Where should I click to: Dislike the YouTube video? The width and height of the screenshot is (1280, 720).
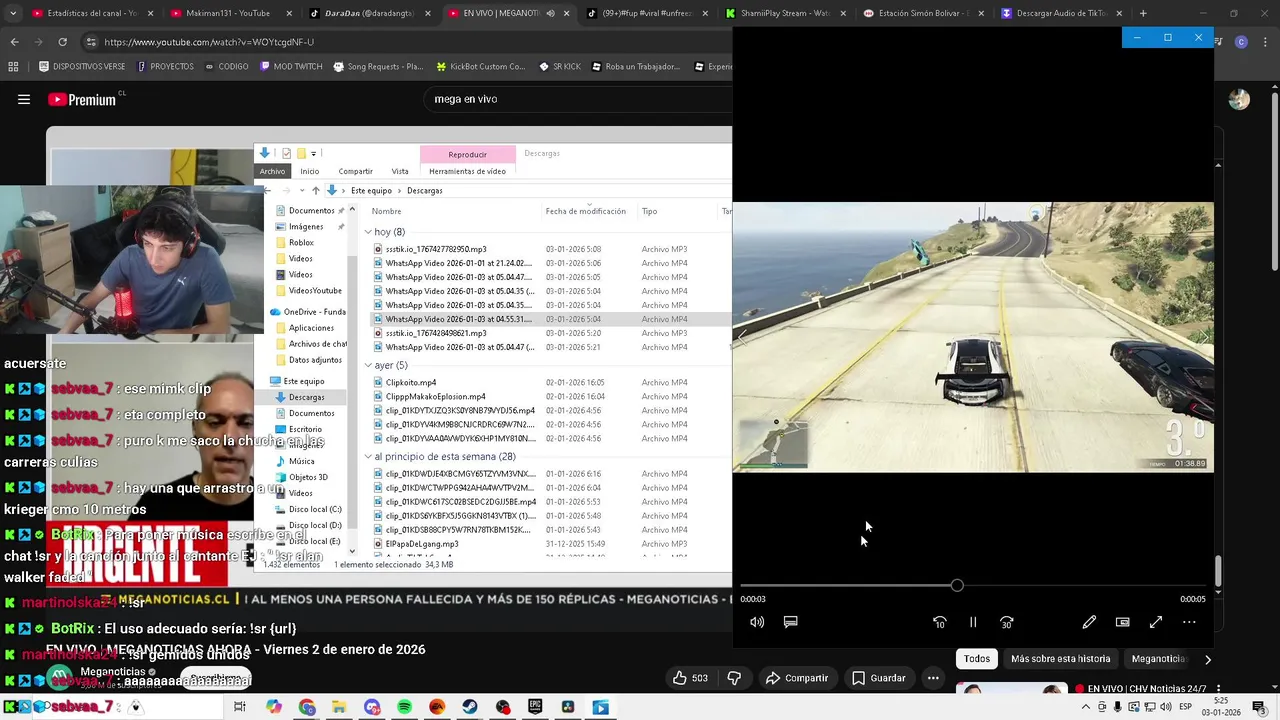click(x=734, y=678)
